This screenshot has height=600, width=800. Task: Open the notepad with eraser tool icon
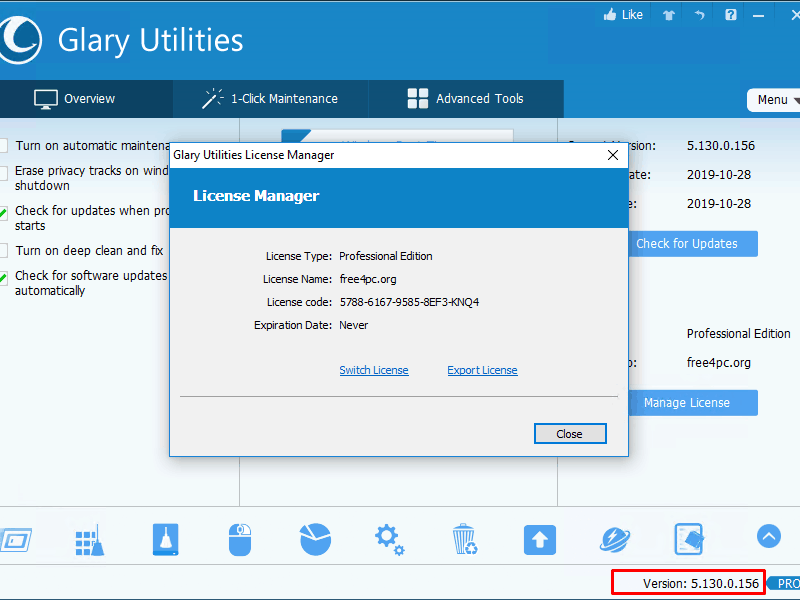click(689, 539)
